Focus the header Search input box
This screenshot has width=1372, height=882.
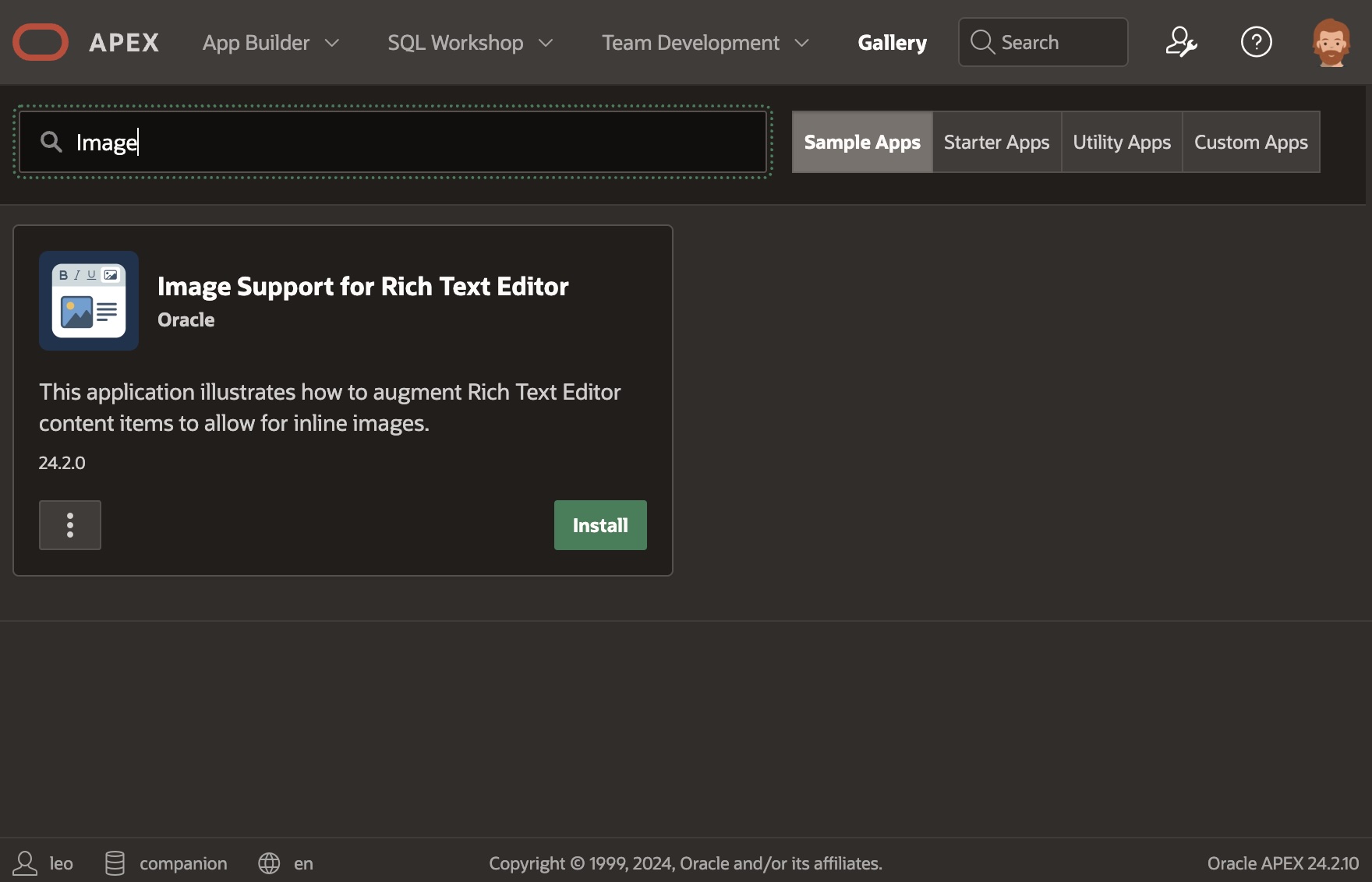[x=1043, y=42]
